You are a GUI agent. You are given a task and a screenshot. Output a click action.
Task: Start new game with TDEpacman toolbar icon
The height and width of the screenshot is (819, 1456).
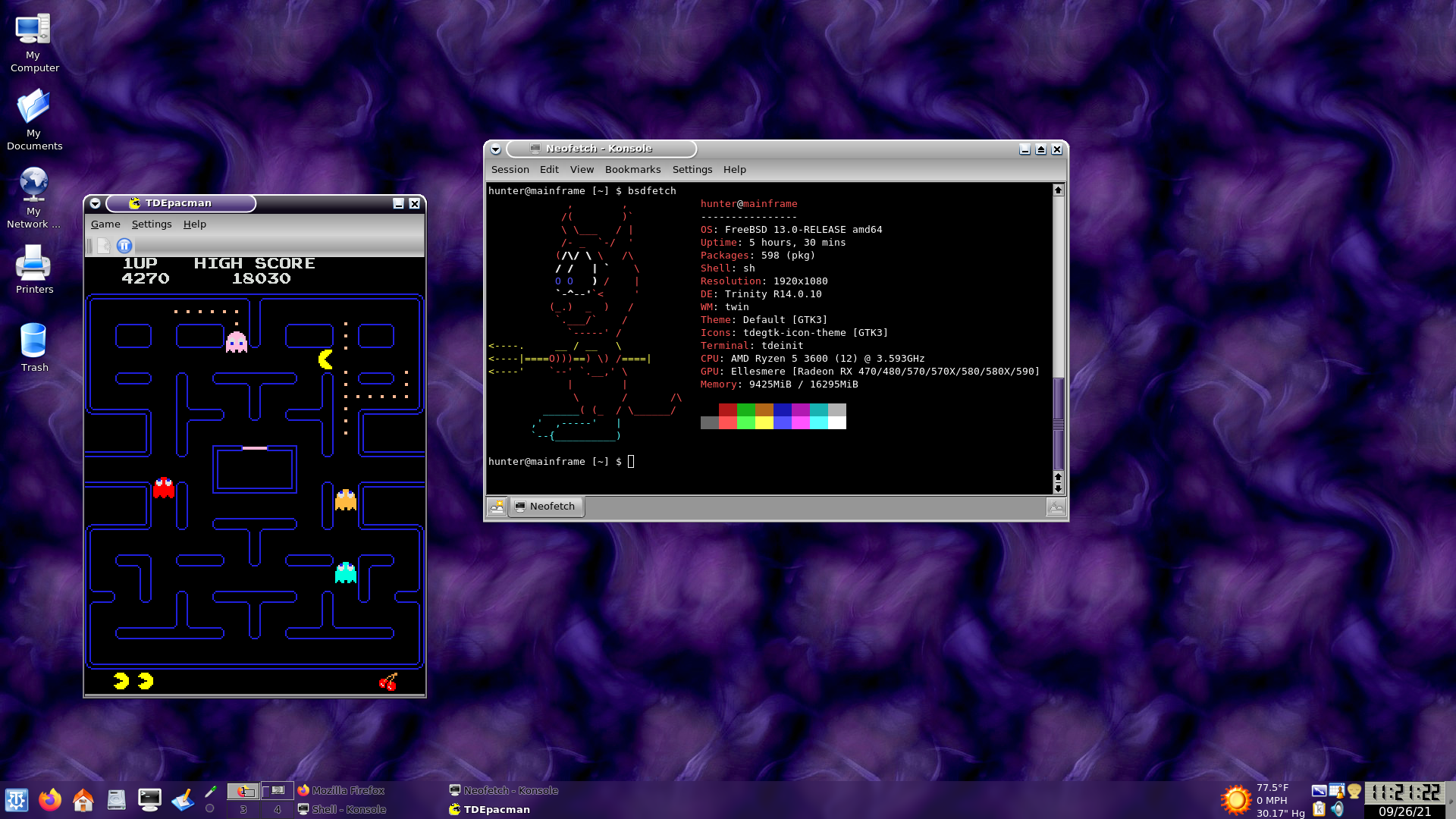(105, 245)
